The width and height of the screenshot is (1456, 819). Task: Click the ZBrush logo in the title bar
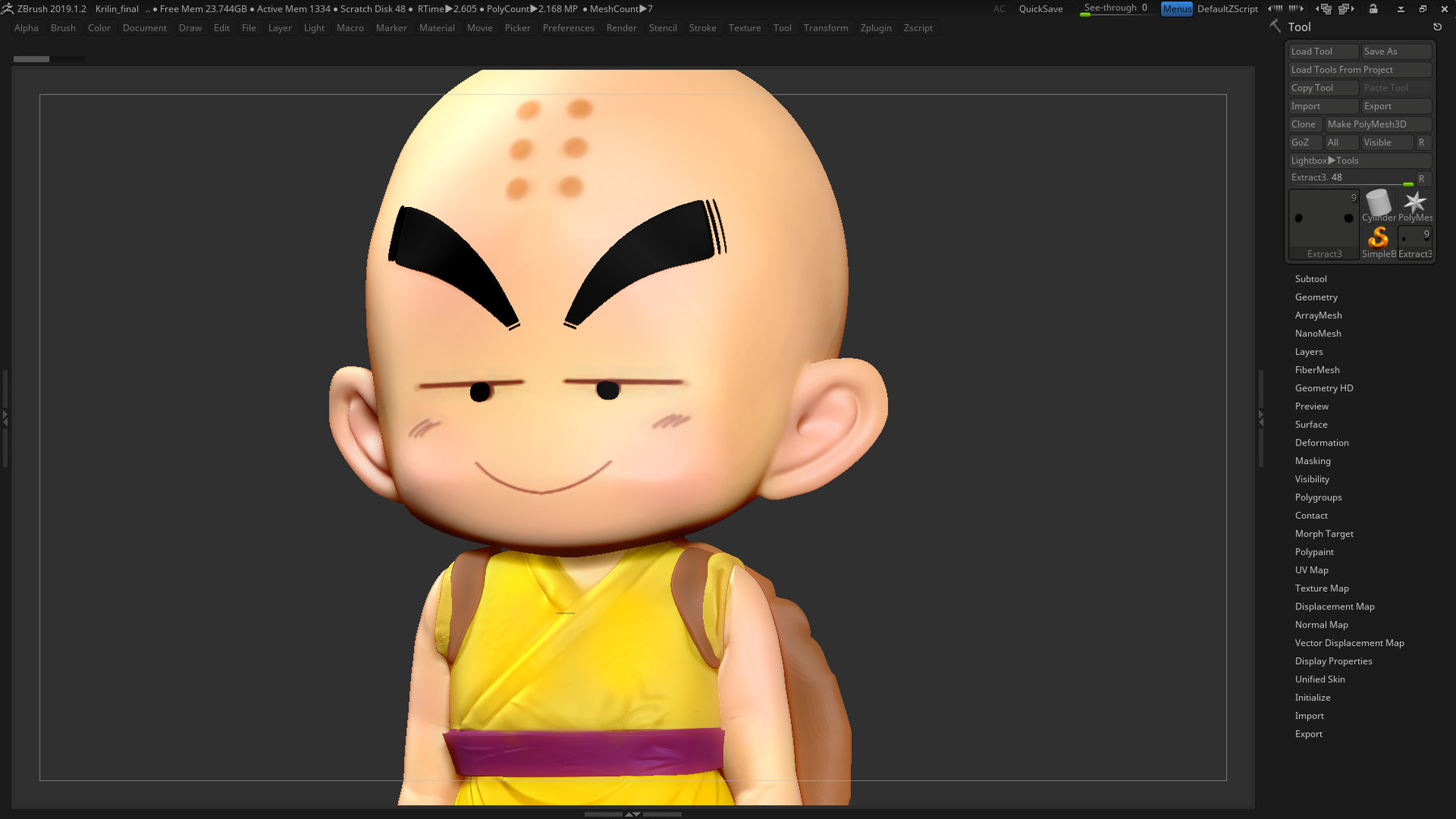pyautogui.click(x=7, y=8)
